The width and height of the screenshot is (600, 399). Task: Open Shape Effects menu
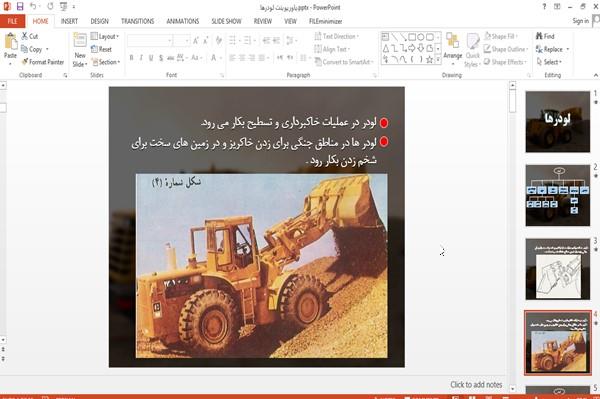coord(505,62)
